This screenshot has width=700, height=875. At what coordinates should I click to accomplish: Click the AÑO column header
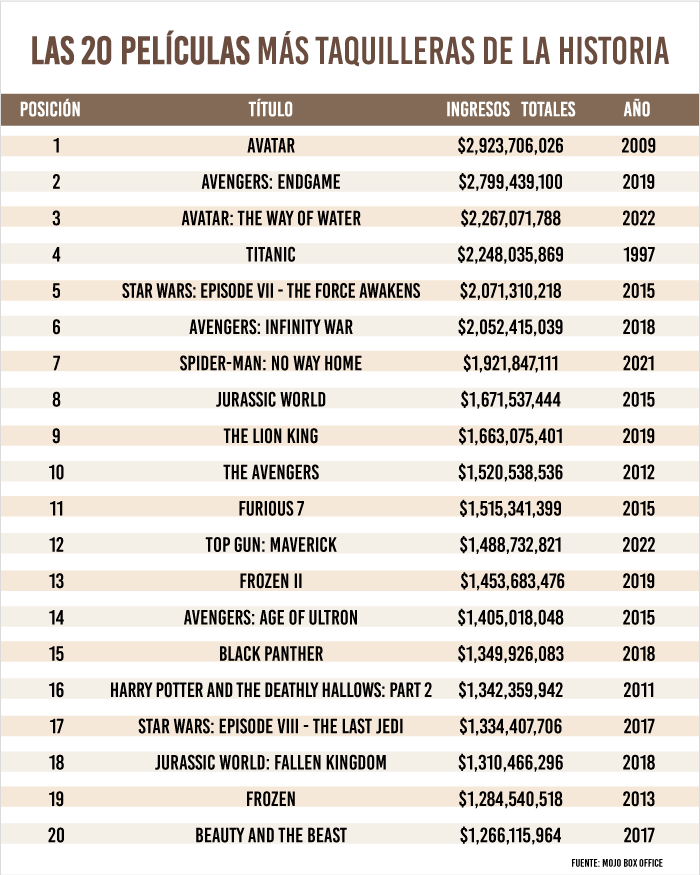click(637, 109)
